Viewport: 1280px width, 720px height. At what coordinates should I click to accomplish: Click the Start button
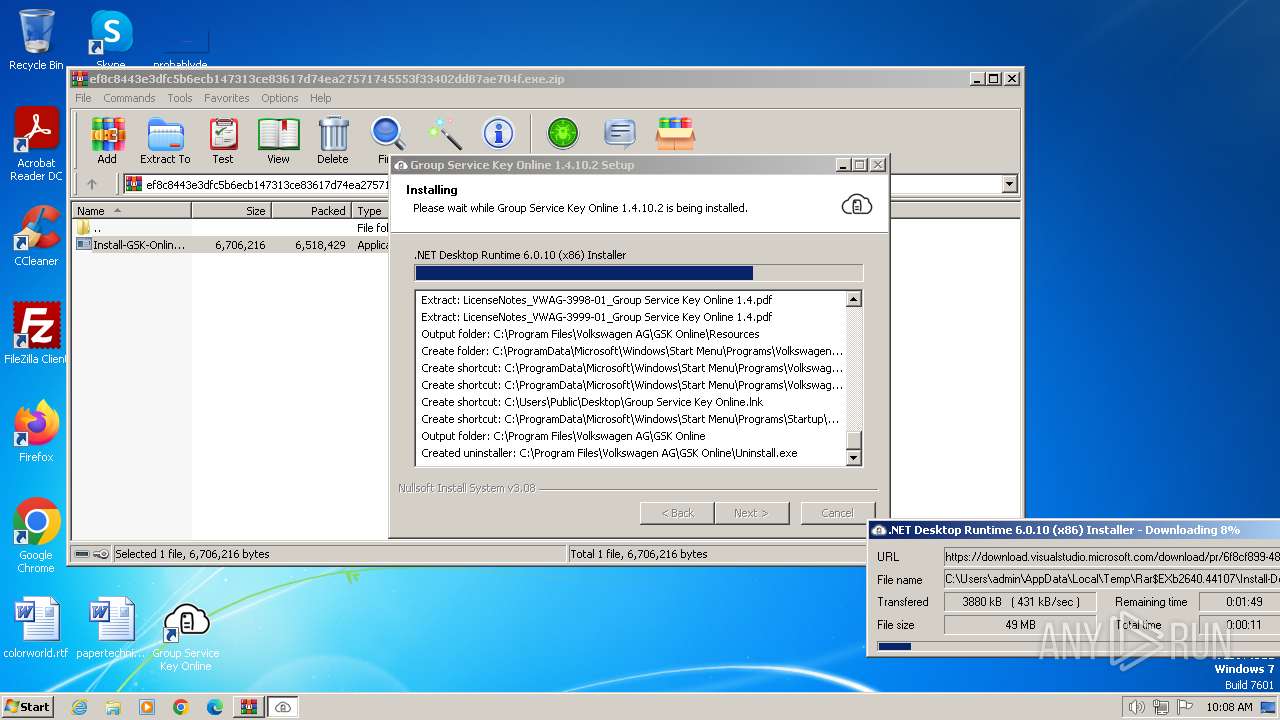click(28, 707)
